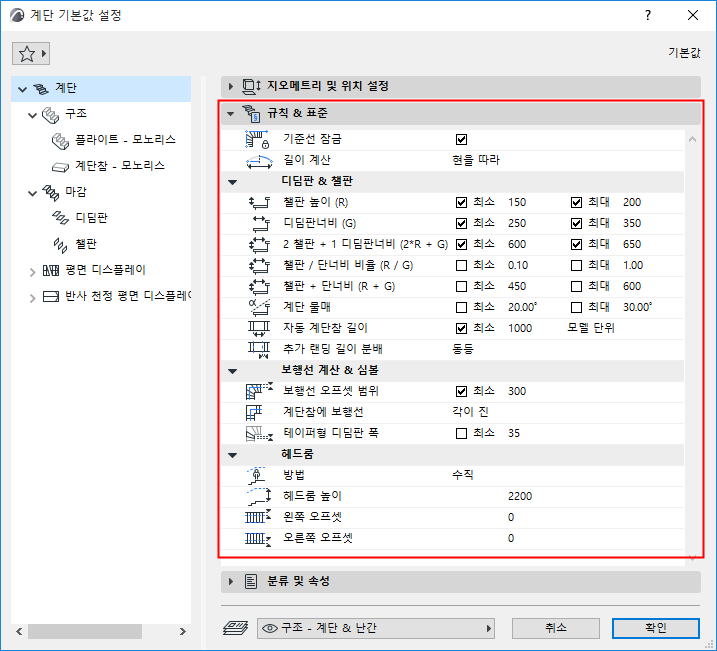
Task: Toggle 디딤판너비 (G) 최소 checkbox
Action: [461, 224]
